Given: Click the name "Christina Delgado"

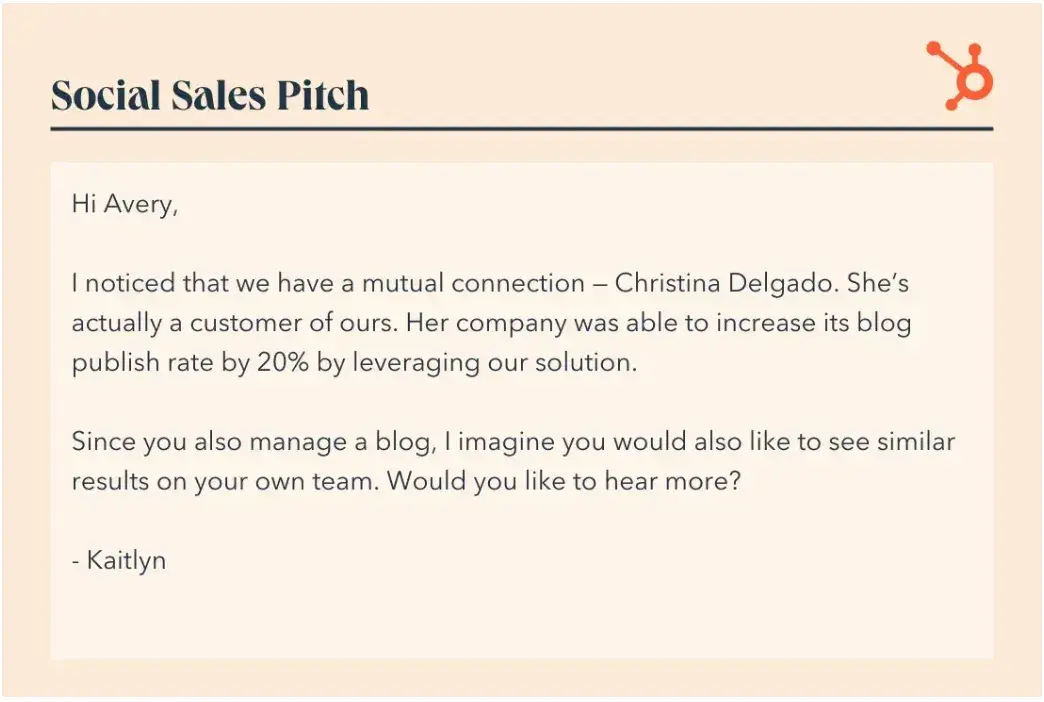Looking at the screenshot, I should pyautogui.click(x=724, y=284).
